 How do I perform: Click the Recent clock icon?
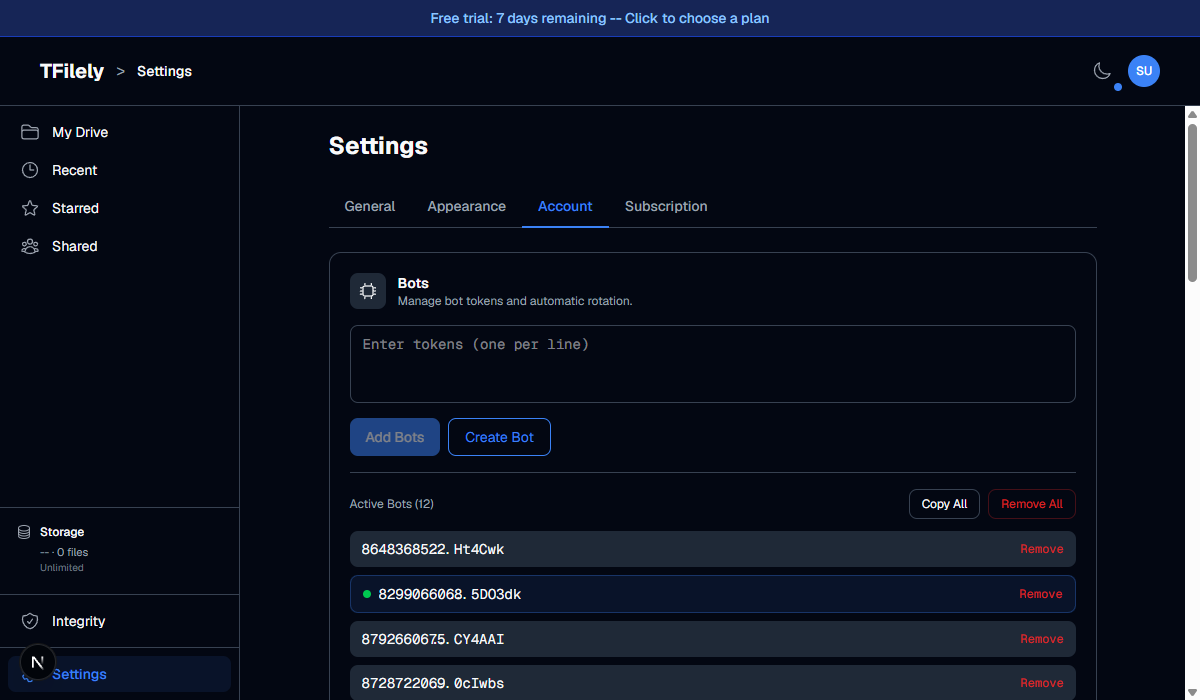tap(30, 170)
